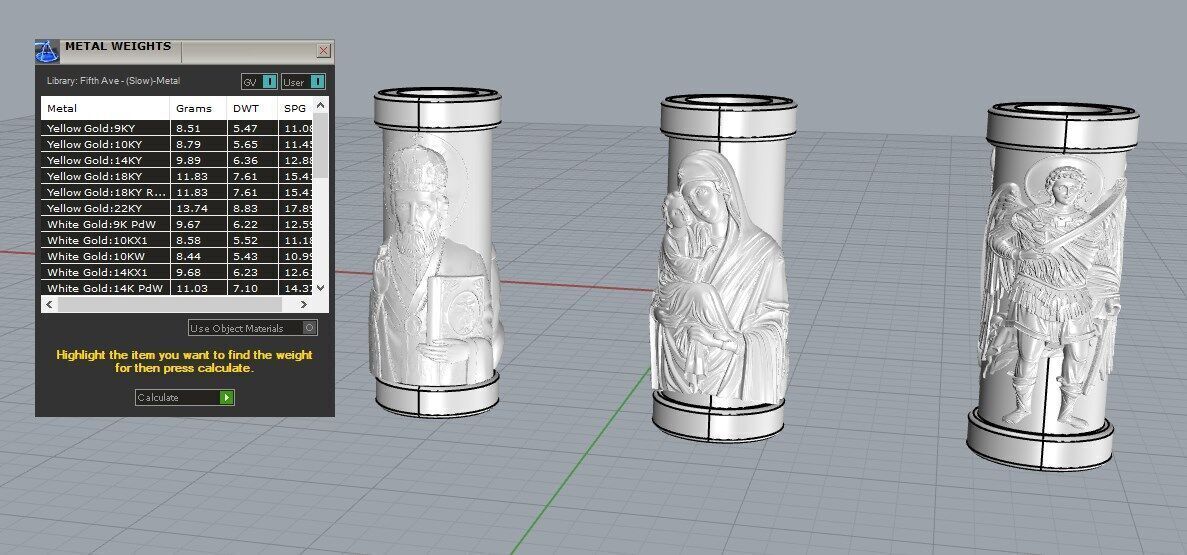The width and height of the screenshot is (1187, 555).
Task: Select the winged angel cylinder model
Action: 1054,286
